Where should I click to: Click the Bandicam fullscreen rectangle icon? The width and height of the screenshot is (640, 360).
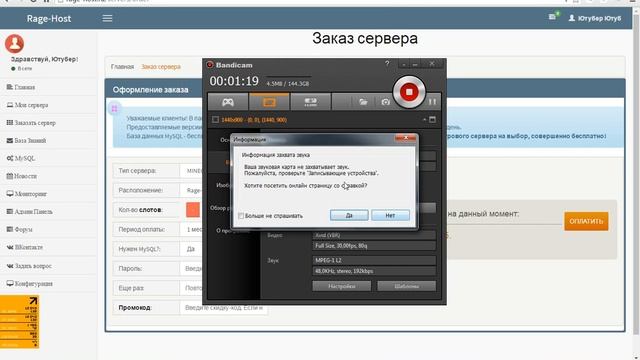pos(432,120)
